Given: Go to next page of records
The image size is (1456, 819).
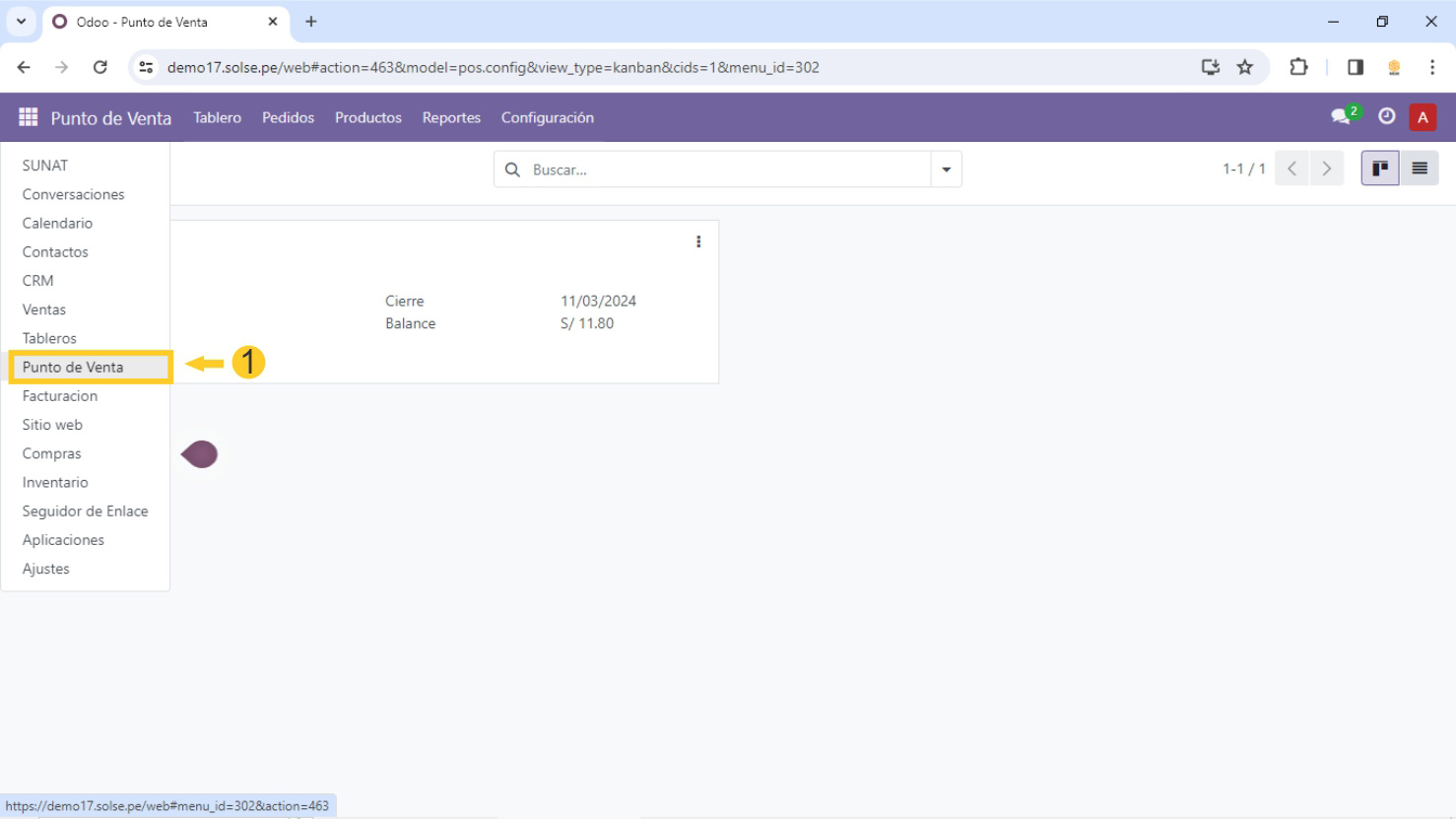Looking at the screenshot, I should pyautogui.click(x=1326, y=169).
